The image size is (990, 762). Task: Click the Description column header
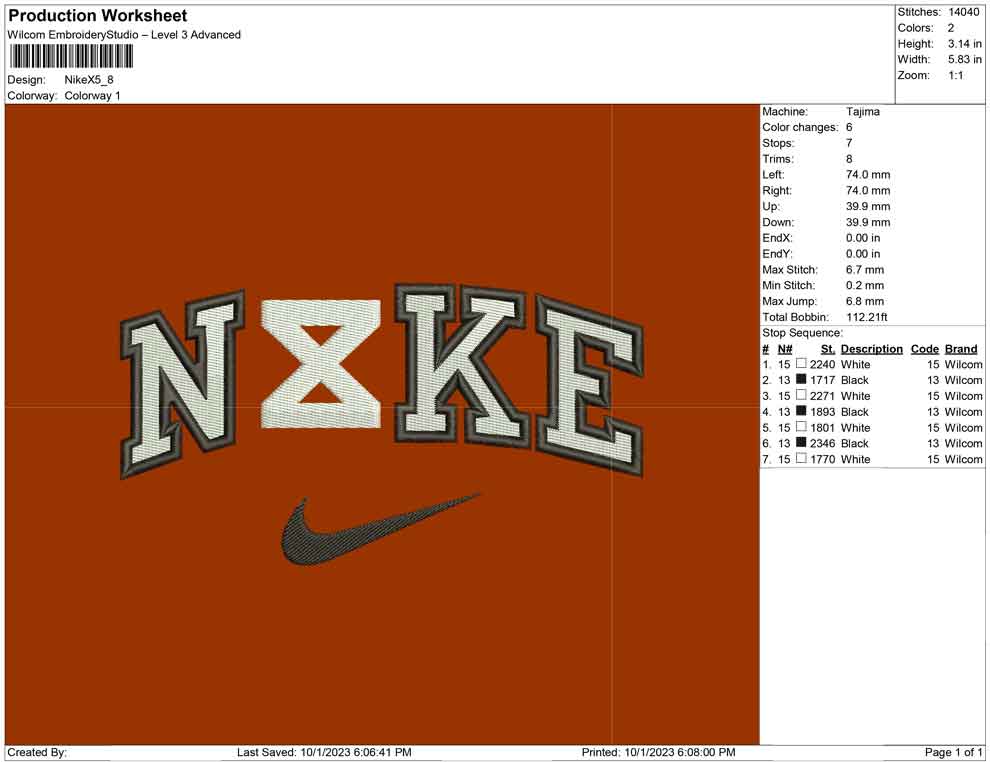click(x=871, y=349)
